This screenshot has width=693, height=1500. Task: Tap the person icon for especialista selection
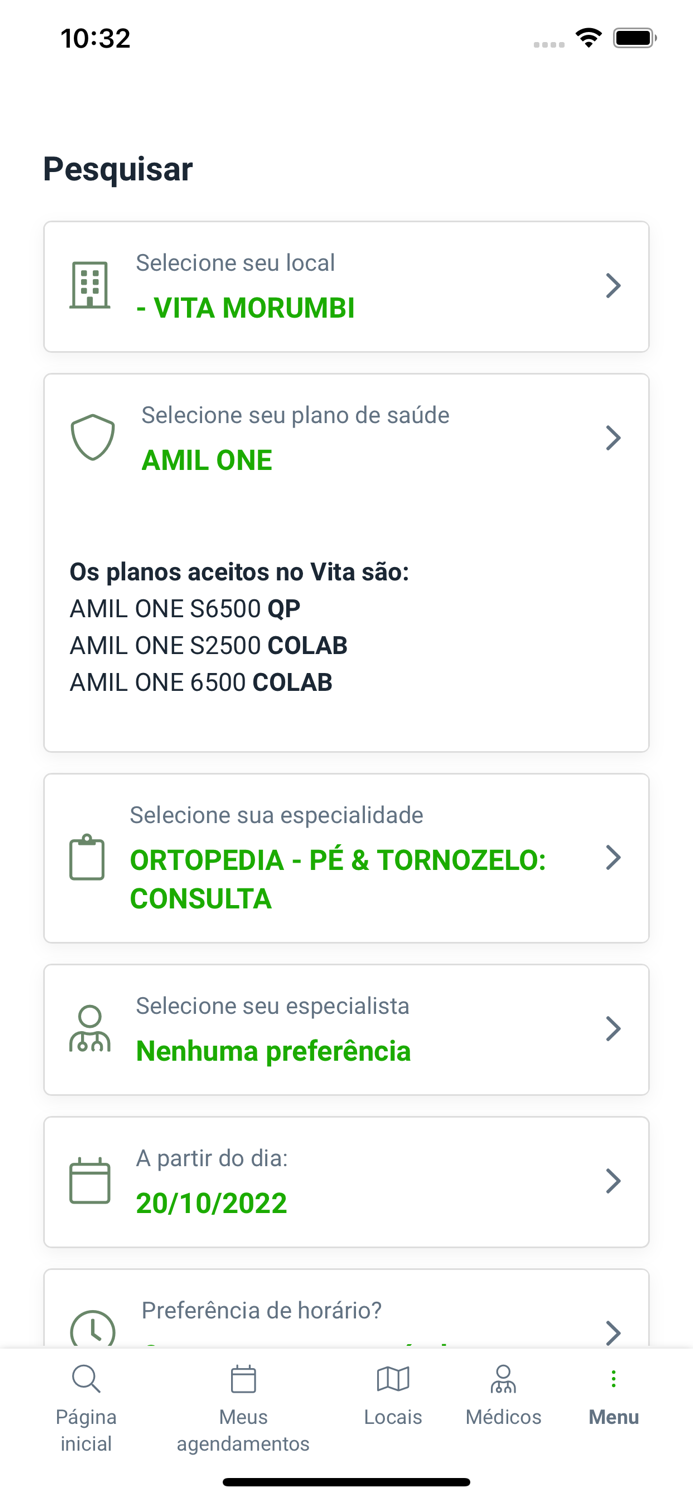91,1029
